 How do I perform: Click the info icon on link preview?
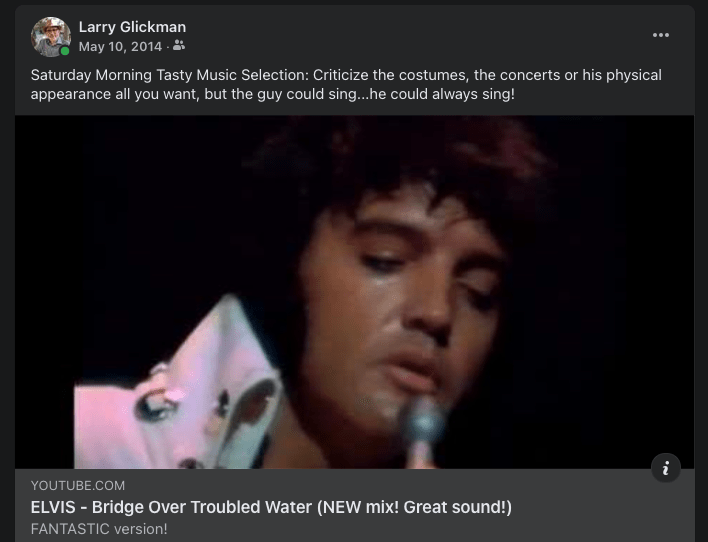click(x=666, y=468)
